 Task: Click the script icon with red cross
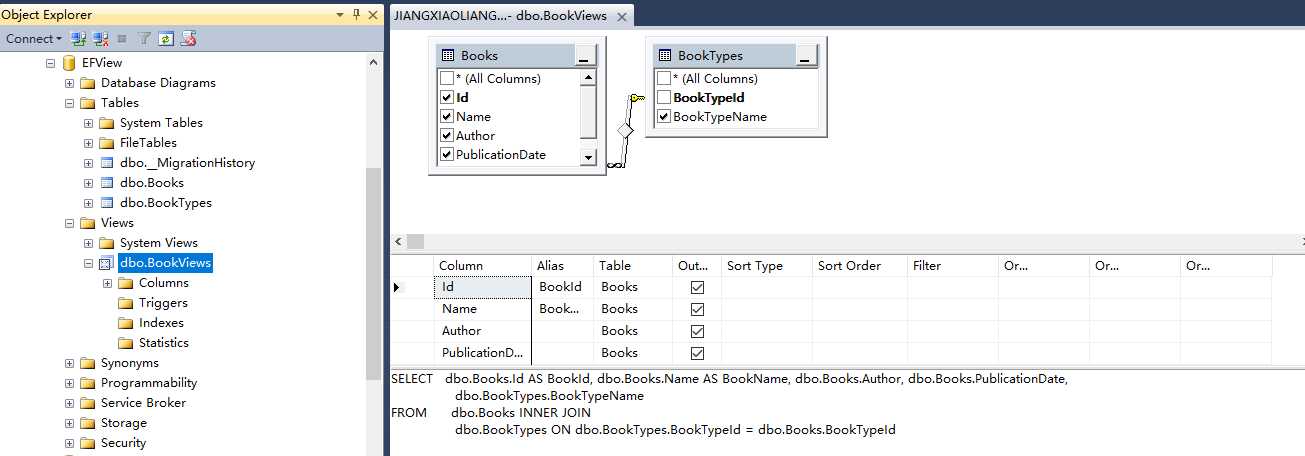[189, 39]
